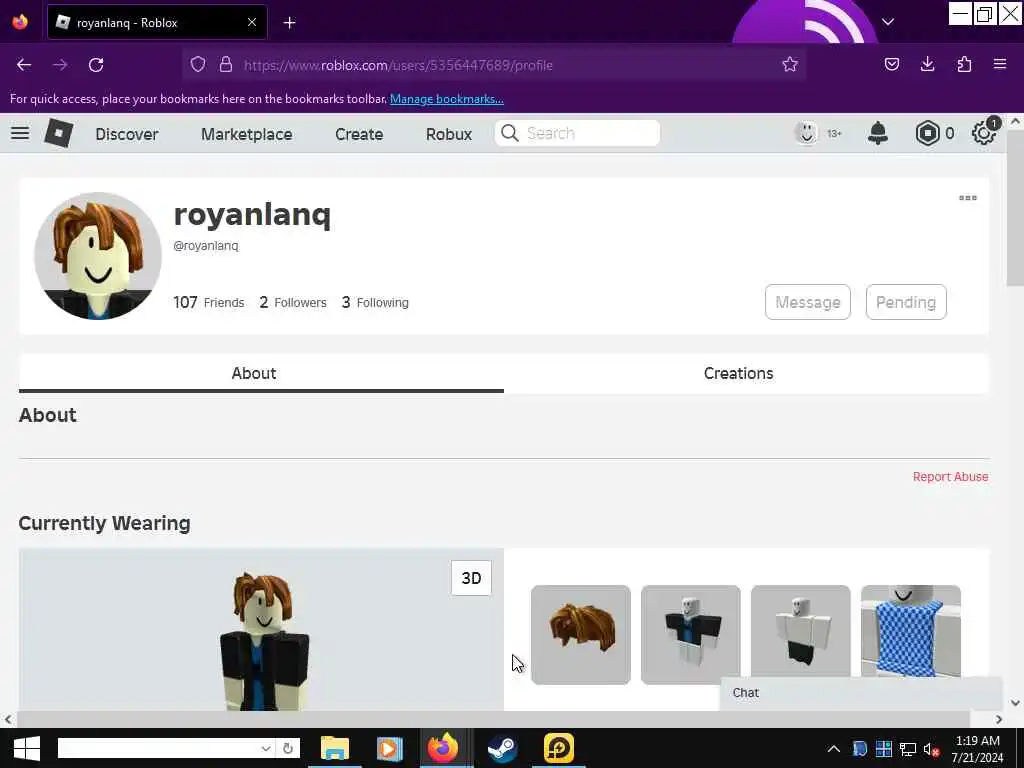The height and width of the screenshot is (768, 1024).
Task: Show hidden system tray icons
Action: point(833,749)
